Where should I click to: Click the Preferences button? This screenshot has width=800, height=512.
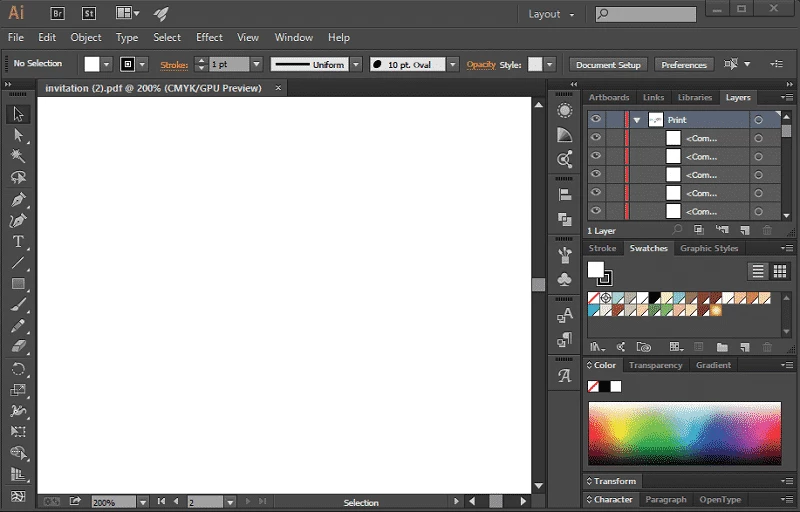pyautogui.click(x=684, y=65)
